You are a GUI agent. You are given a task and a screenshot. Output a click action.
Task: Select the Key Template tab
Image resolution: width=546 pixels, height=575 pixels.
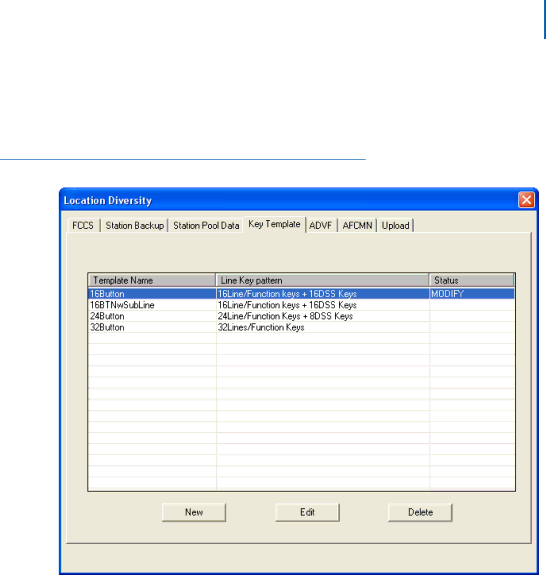click(274, 224)
